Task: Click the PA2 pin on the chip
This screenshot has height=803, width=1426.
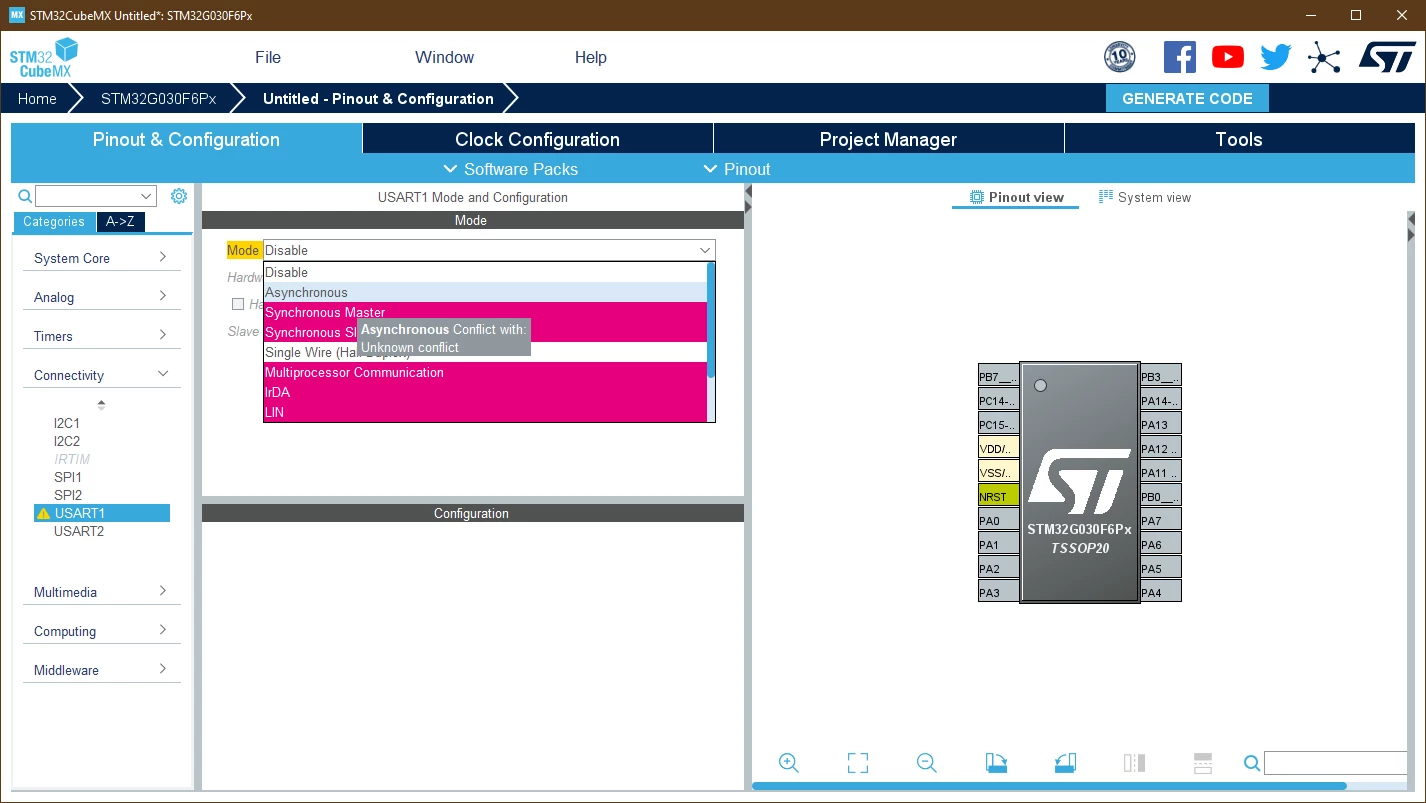Action: coord(999,568)
